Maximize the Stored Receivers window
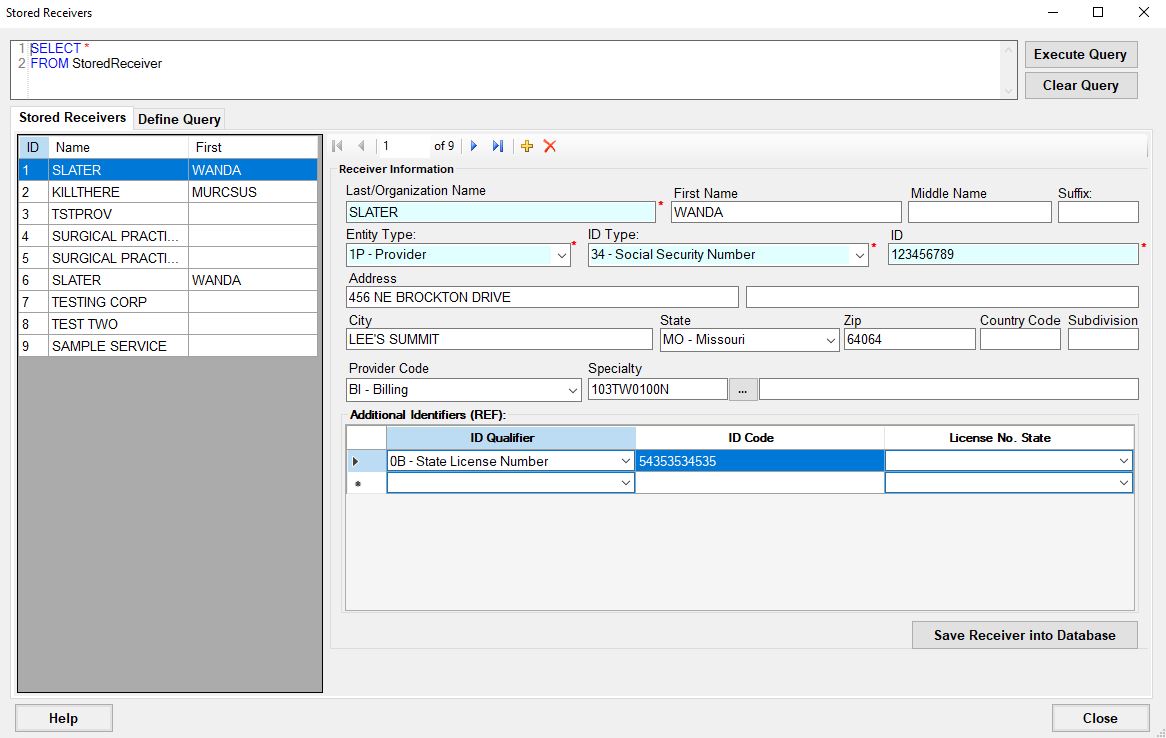The image size is (1166, 738). tap(1098, 13)
